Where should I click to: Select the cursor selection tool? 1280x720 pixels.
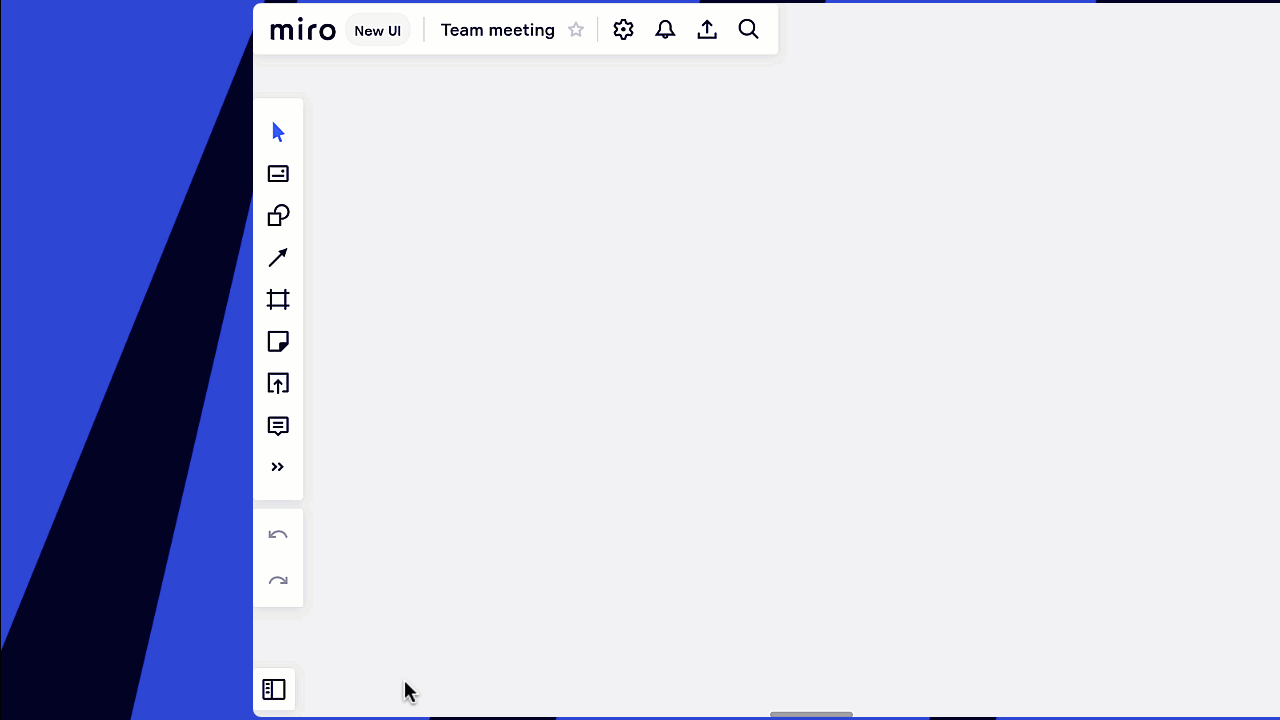pyautogui.click(x=278, y=132)
